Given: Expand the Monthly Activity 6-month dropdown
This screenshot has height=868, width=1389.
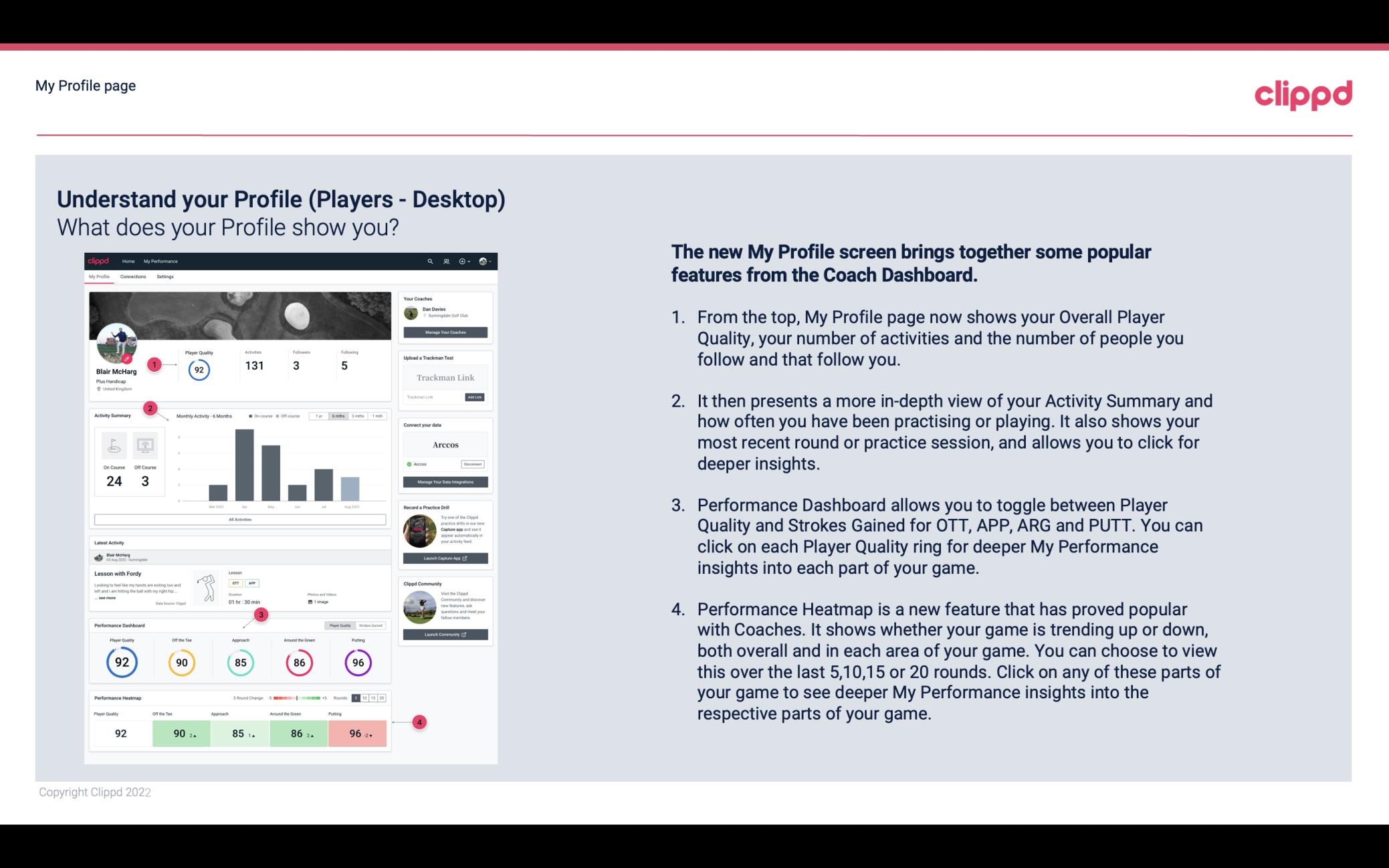Looking at the screenshot, I should [339, 416].
